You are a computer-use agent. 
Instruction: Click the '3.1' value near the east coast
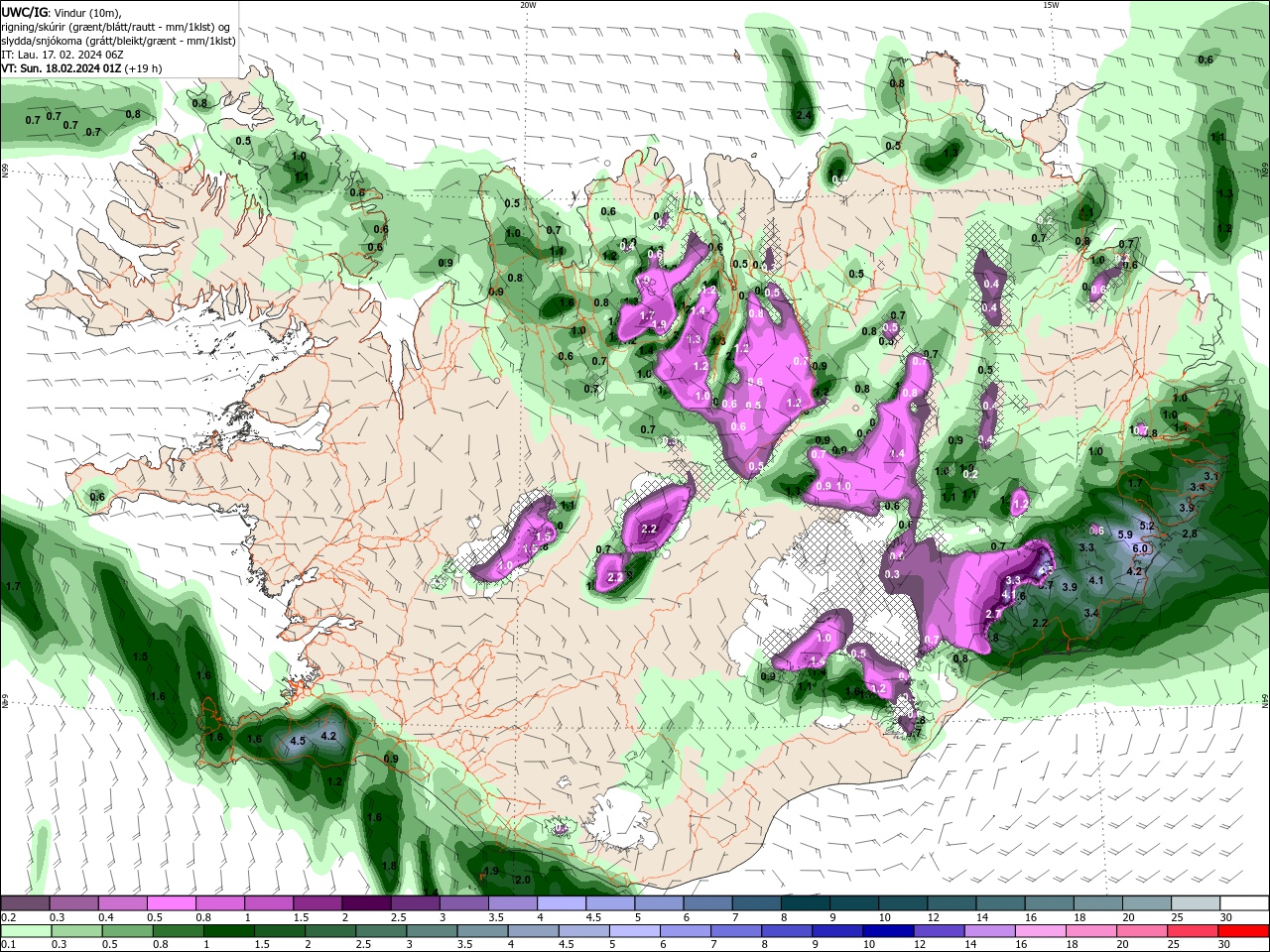1211,477
